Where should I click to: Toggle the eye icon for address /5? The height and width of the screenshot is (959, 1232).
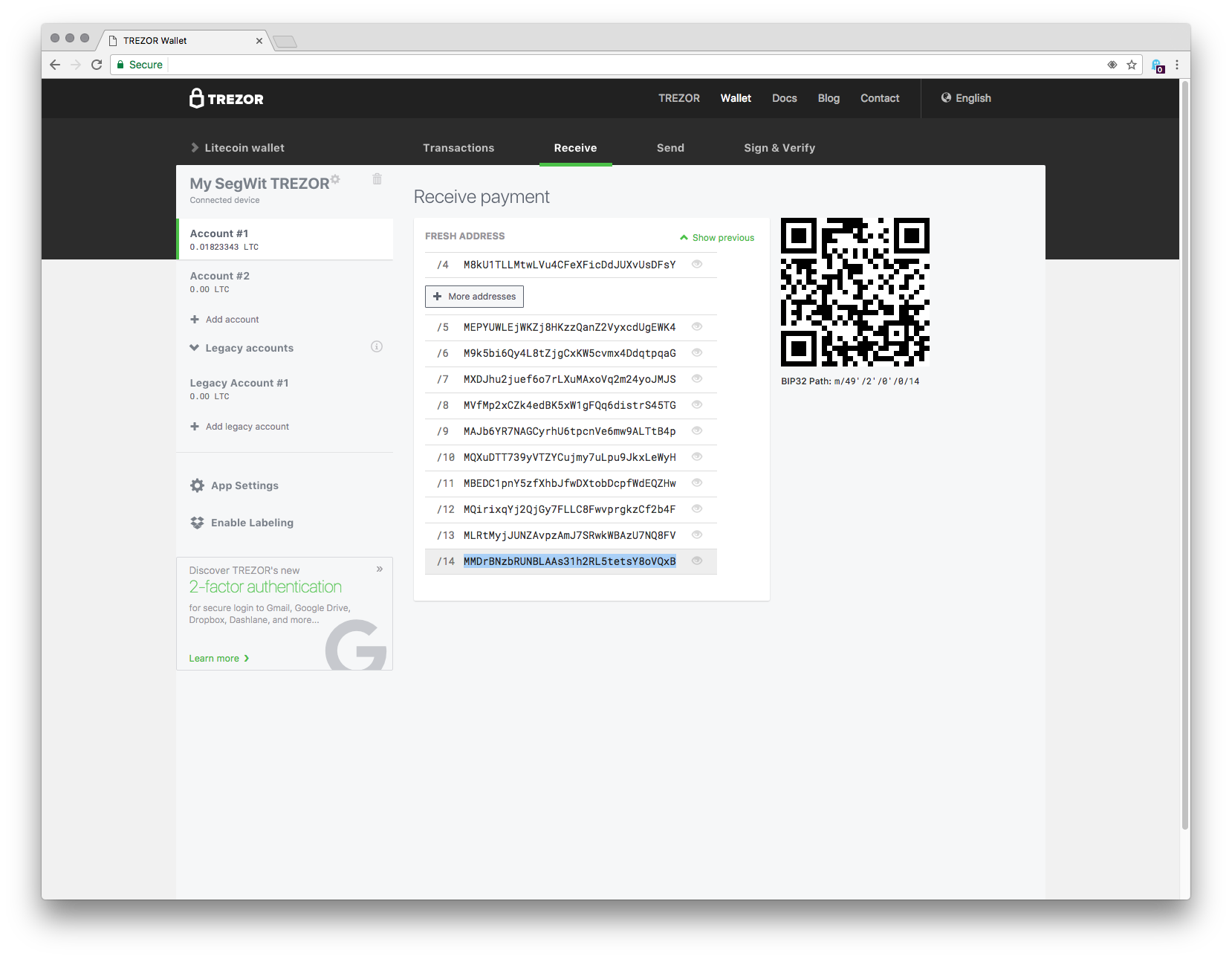[697, 326]
